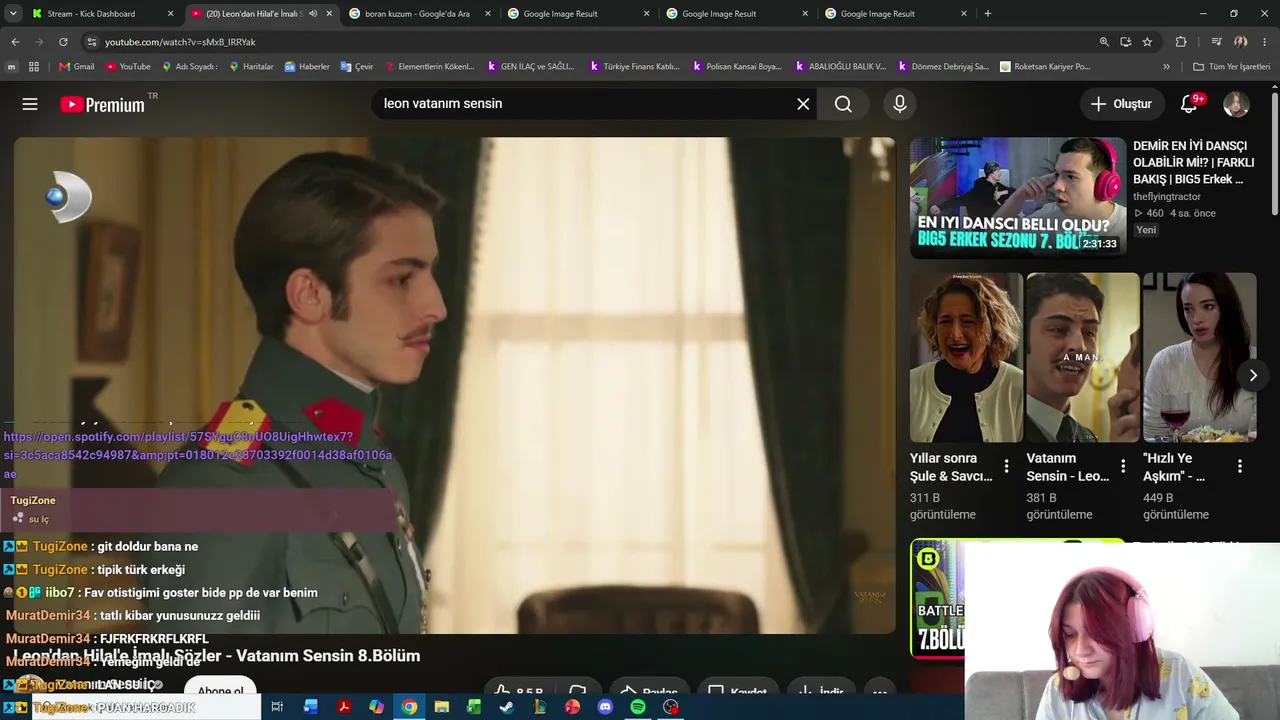This screenshot has height=720, width=1280.
Task: Open the Roketsan Kariyer bookmark
Action: (x=1045, y=67)
